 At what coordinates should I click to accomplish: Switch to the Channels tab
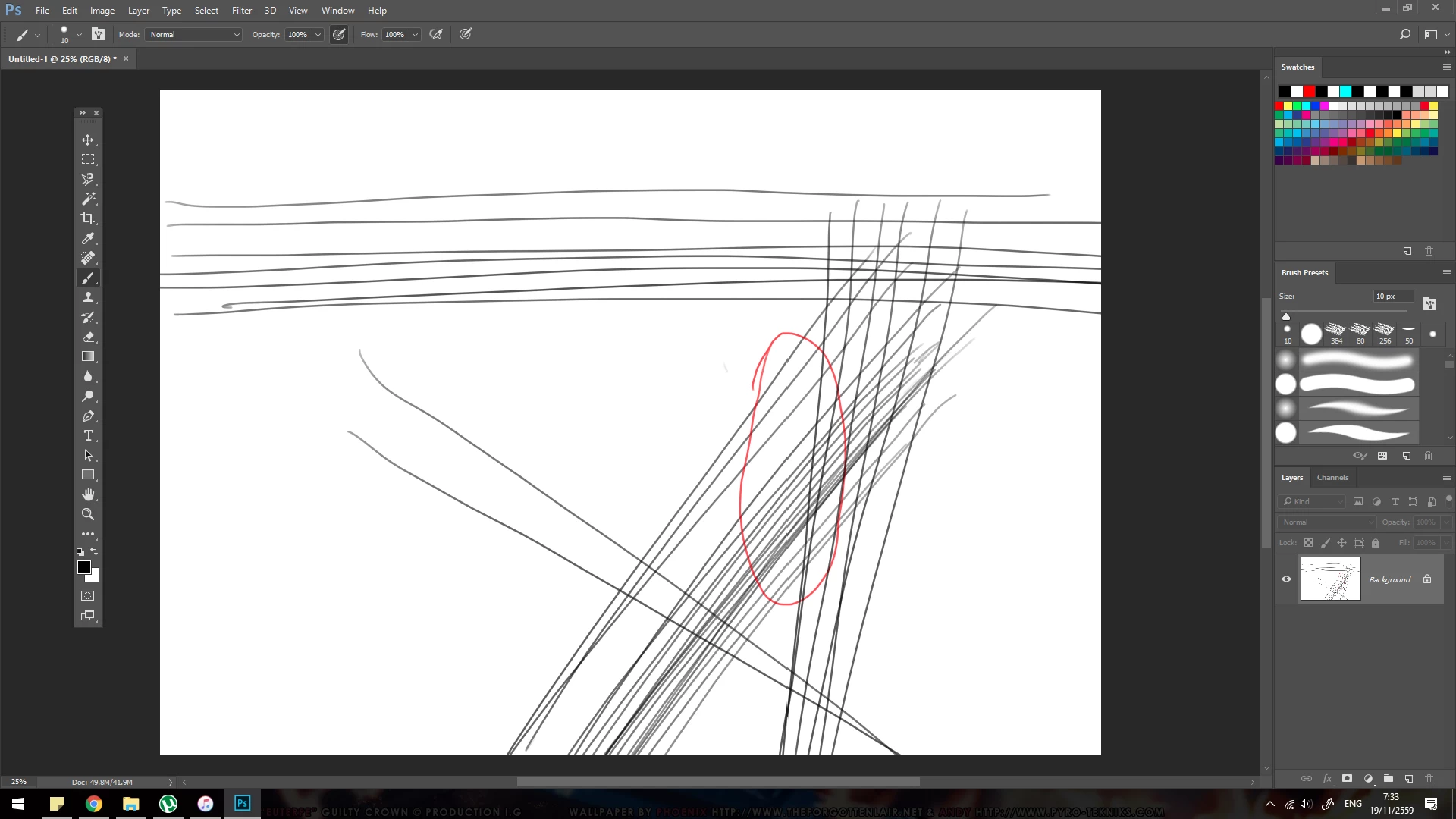point(1332,478)
